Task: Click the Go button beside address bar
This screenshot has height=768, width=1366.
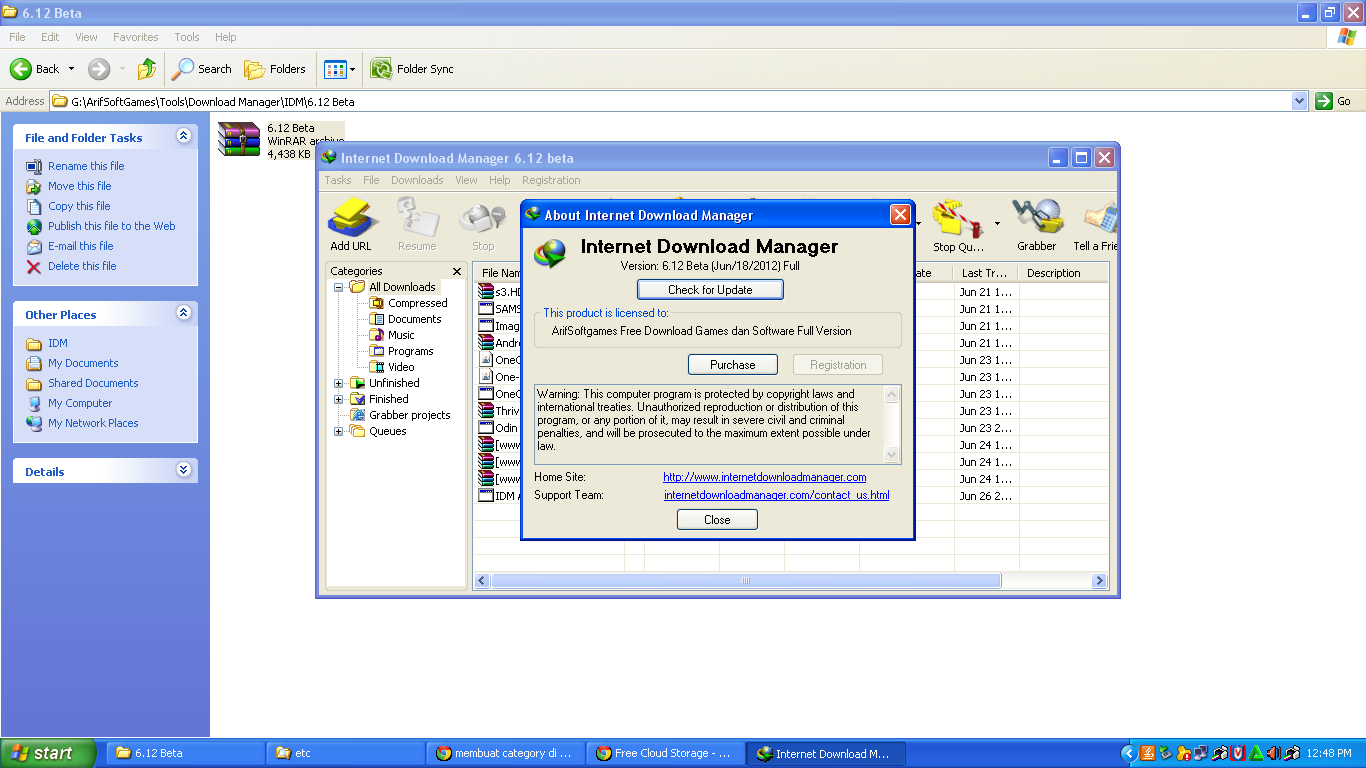Action: tap(1335, 101)
